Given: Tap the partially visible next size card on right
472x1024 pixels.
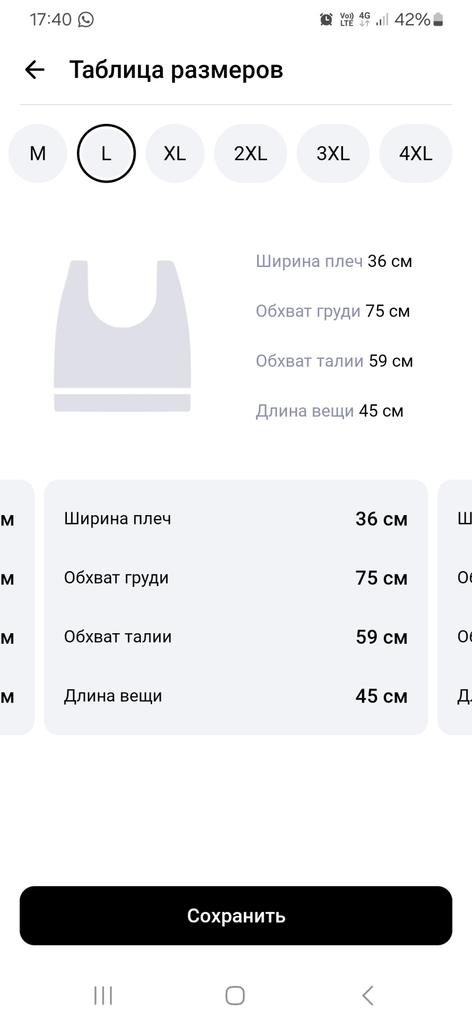Looking at the screenshot, I should point(455,607).
